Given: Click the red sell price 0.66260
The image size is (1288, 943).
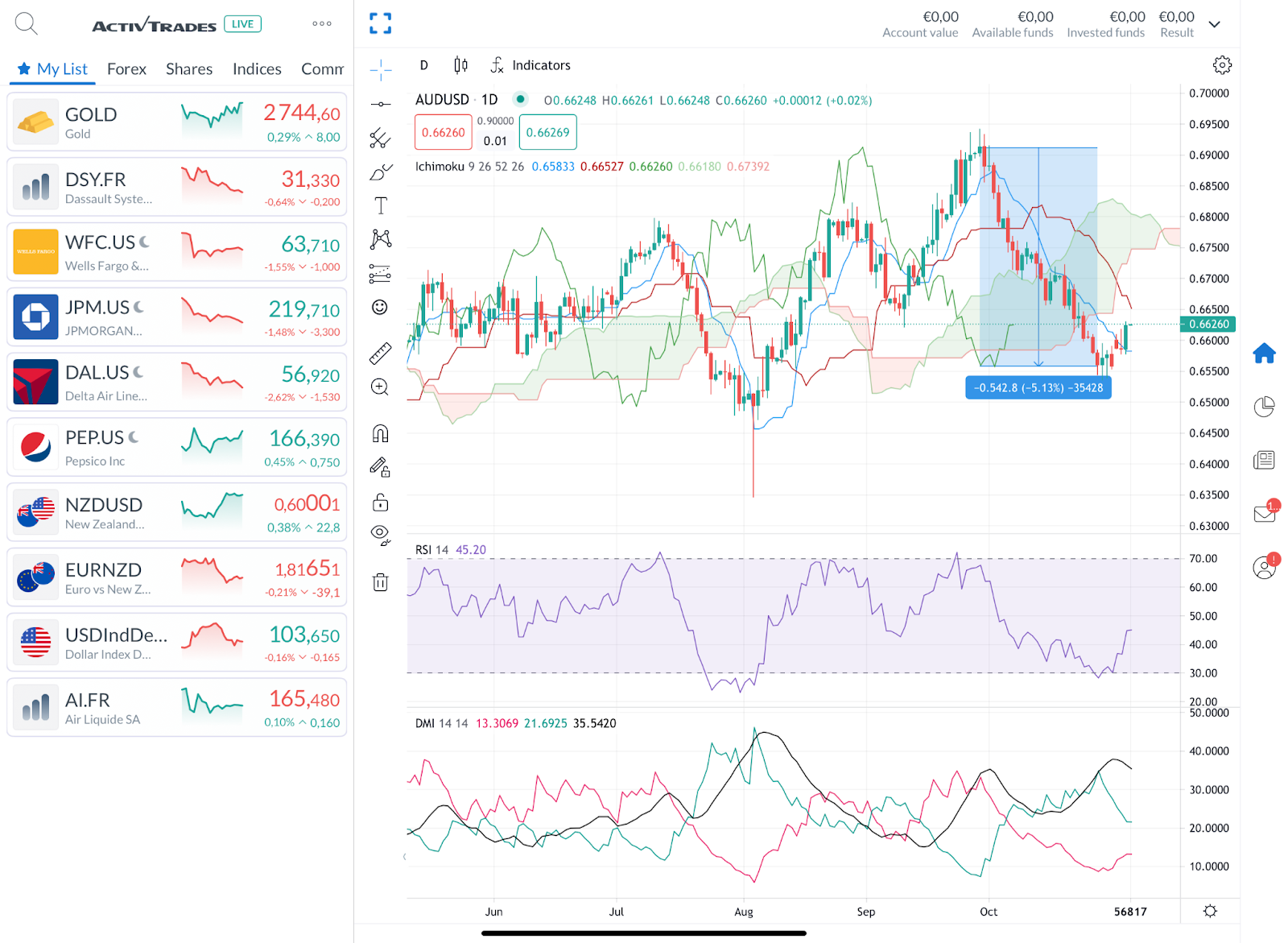Looking at the screenshot, I should pyautogui.click(x=443, y=131).
